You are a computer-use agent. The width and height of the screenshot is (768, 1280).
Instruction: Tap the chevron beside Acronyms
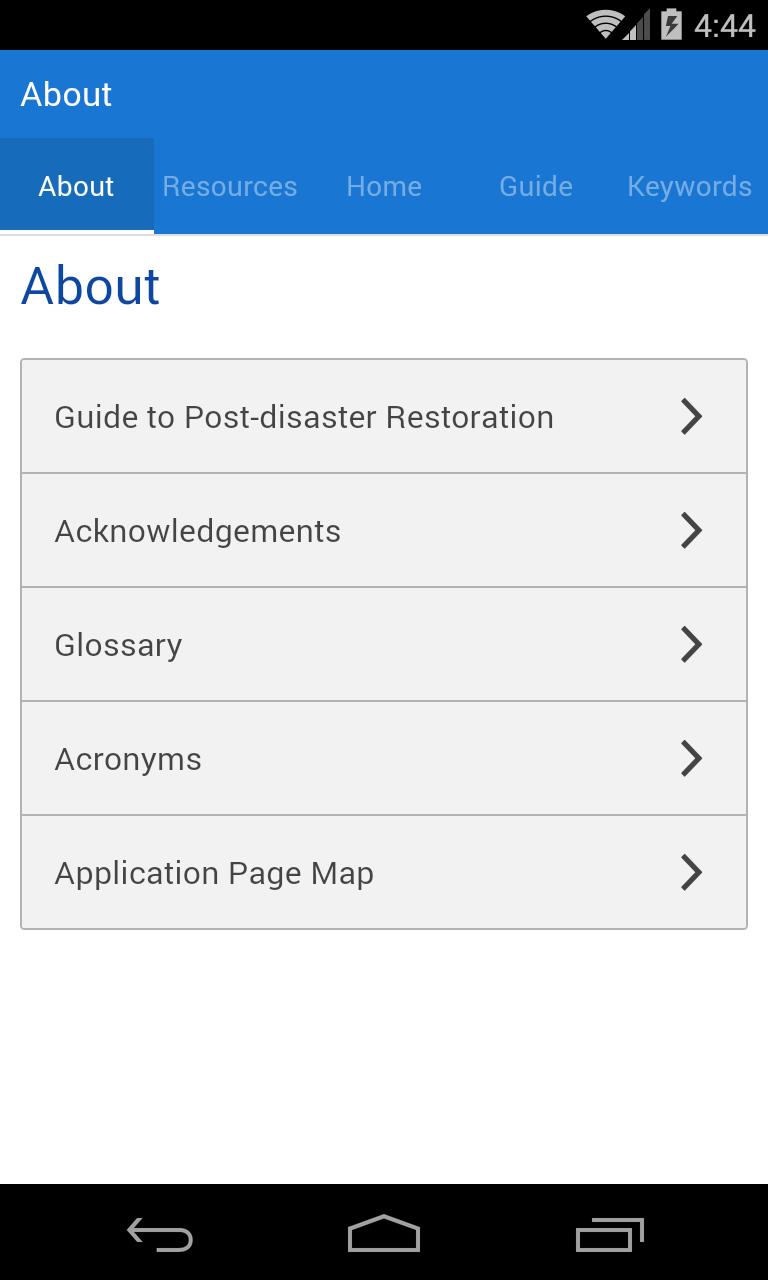[x=691, y=758]
